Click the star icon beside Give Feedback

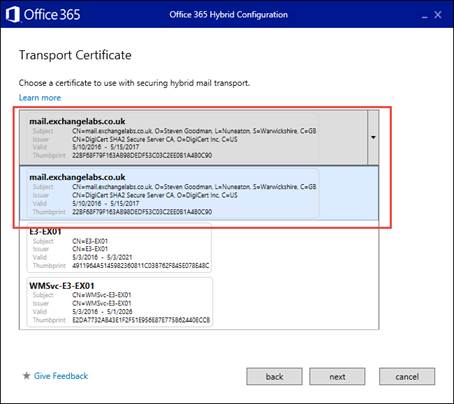click(x=26, y=376)
